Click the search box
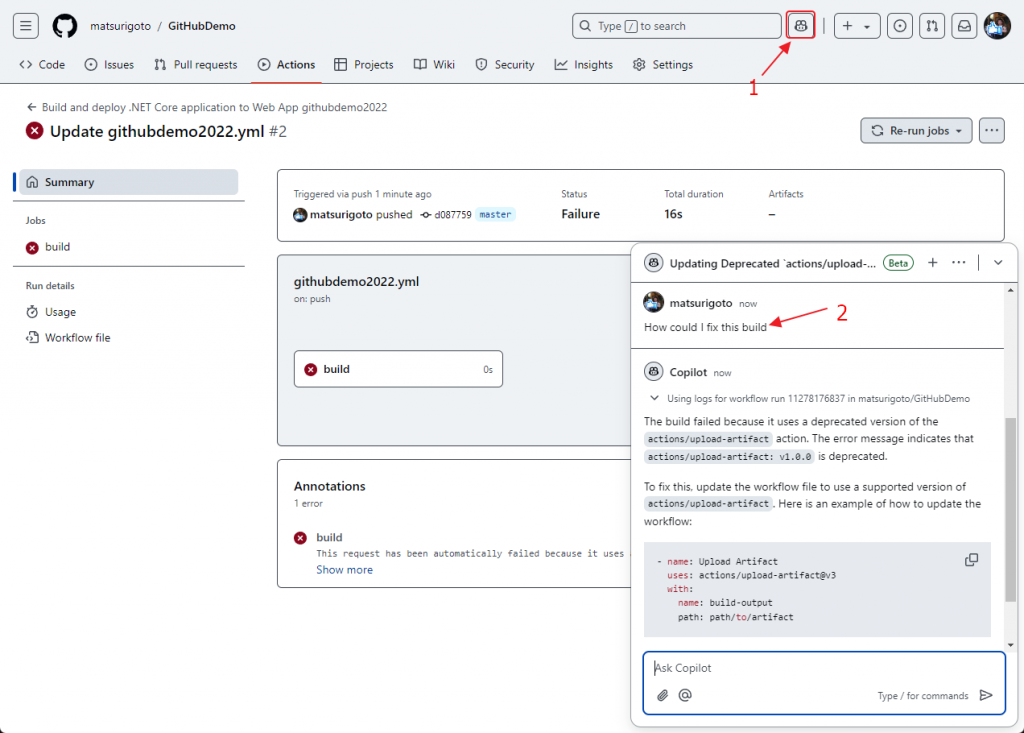The image size is (1024, 733). pos(677,26)
